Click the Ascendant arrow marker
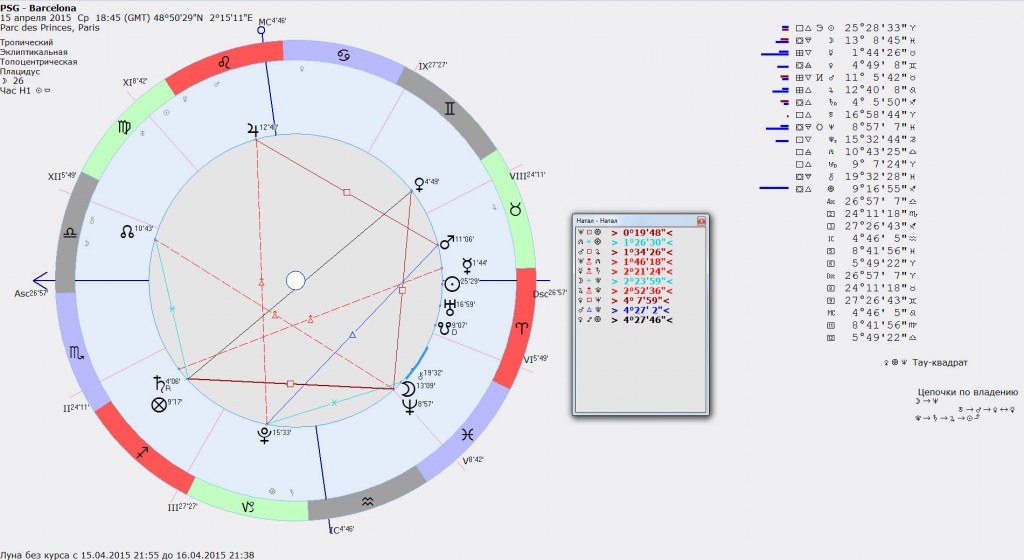 [40, 281]
